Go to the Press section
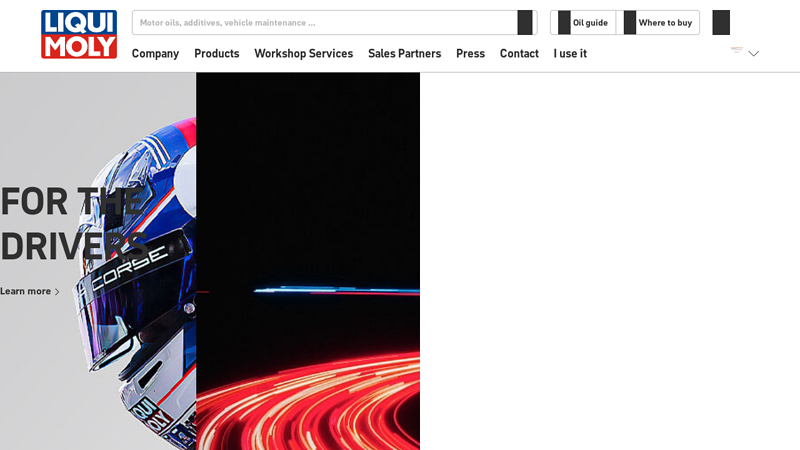 point(470,54)
